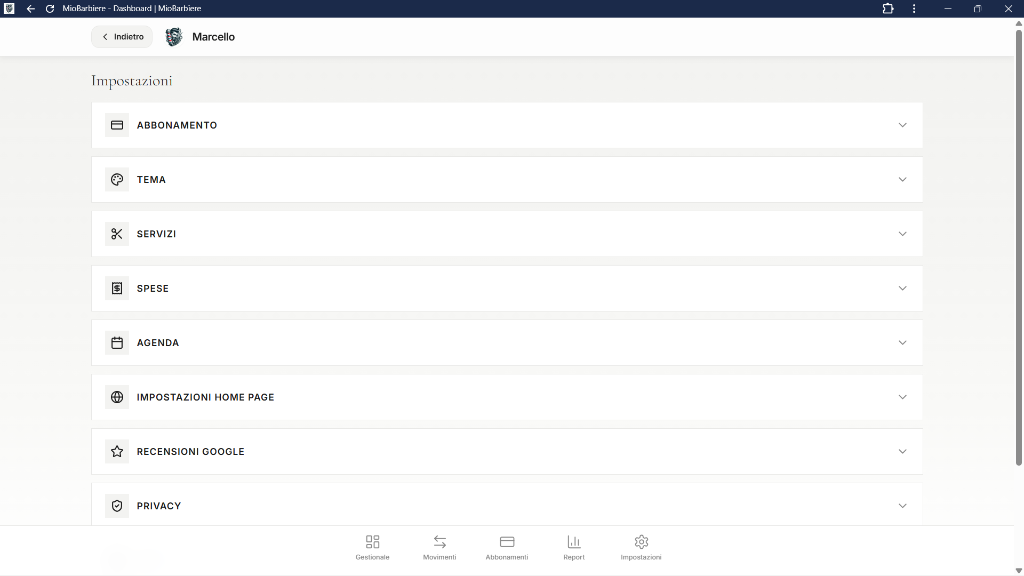Expand the Tema section chevron
This screenshot has height=576, width=1024.
click(x=903, y=180)
